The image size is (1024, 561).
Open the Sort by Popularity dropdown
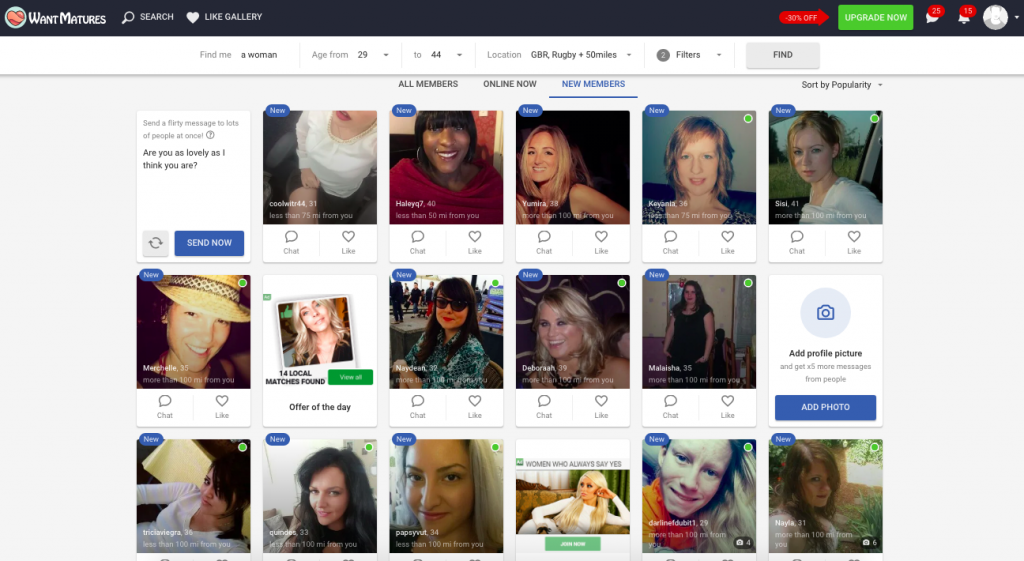tap(842, 85)
